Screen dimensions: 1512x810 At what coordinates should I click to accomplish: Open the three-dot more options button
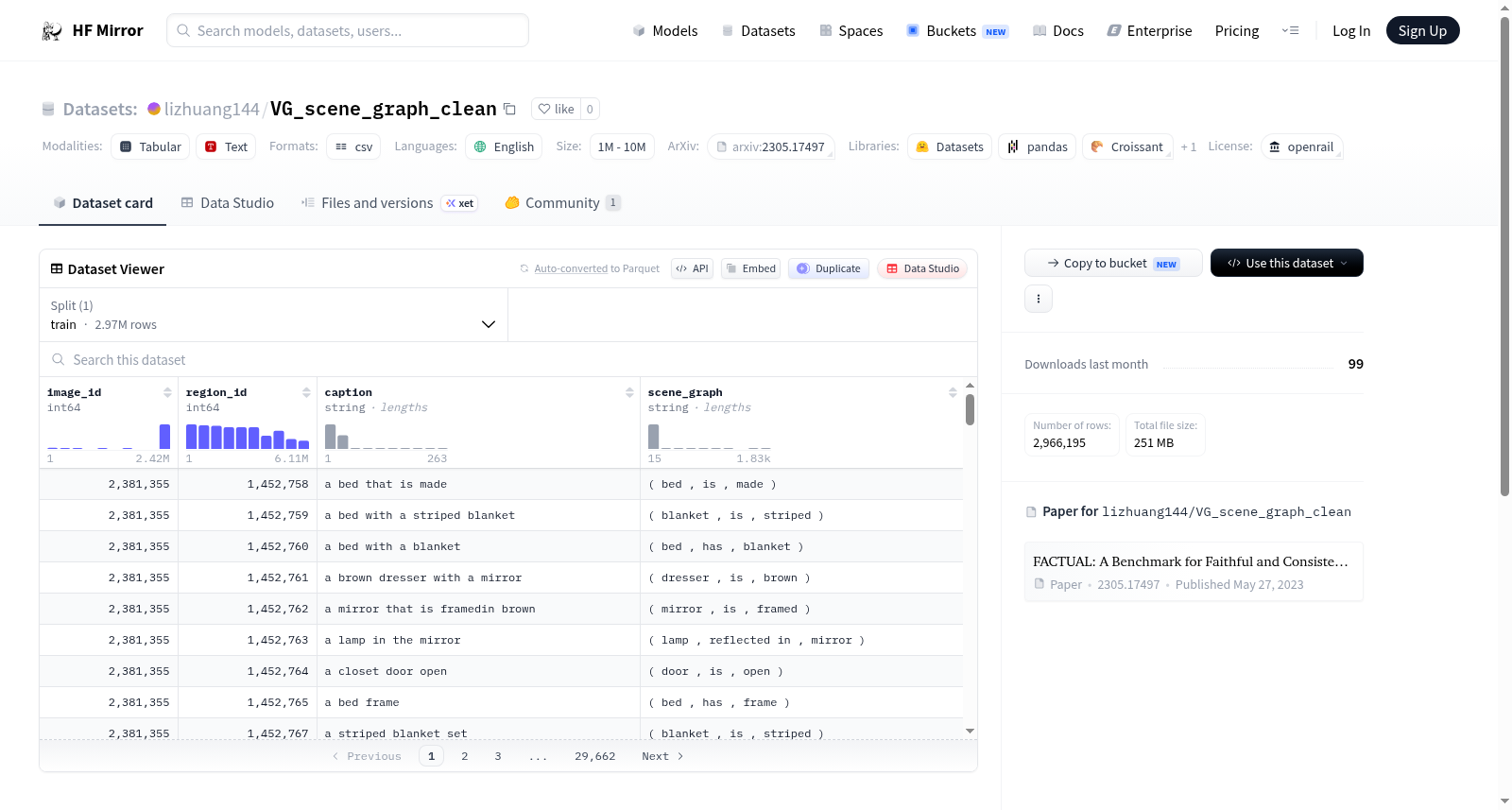[1039, 299]
